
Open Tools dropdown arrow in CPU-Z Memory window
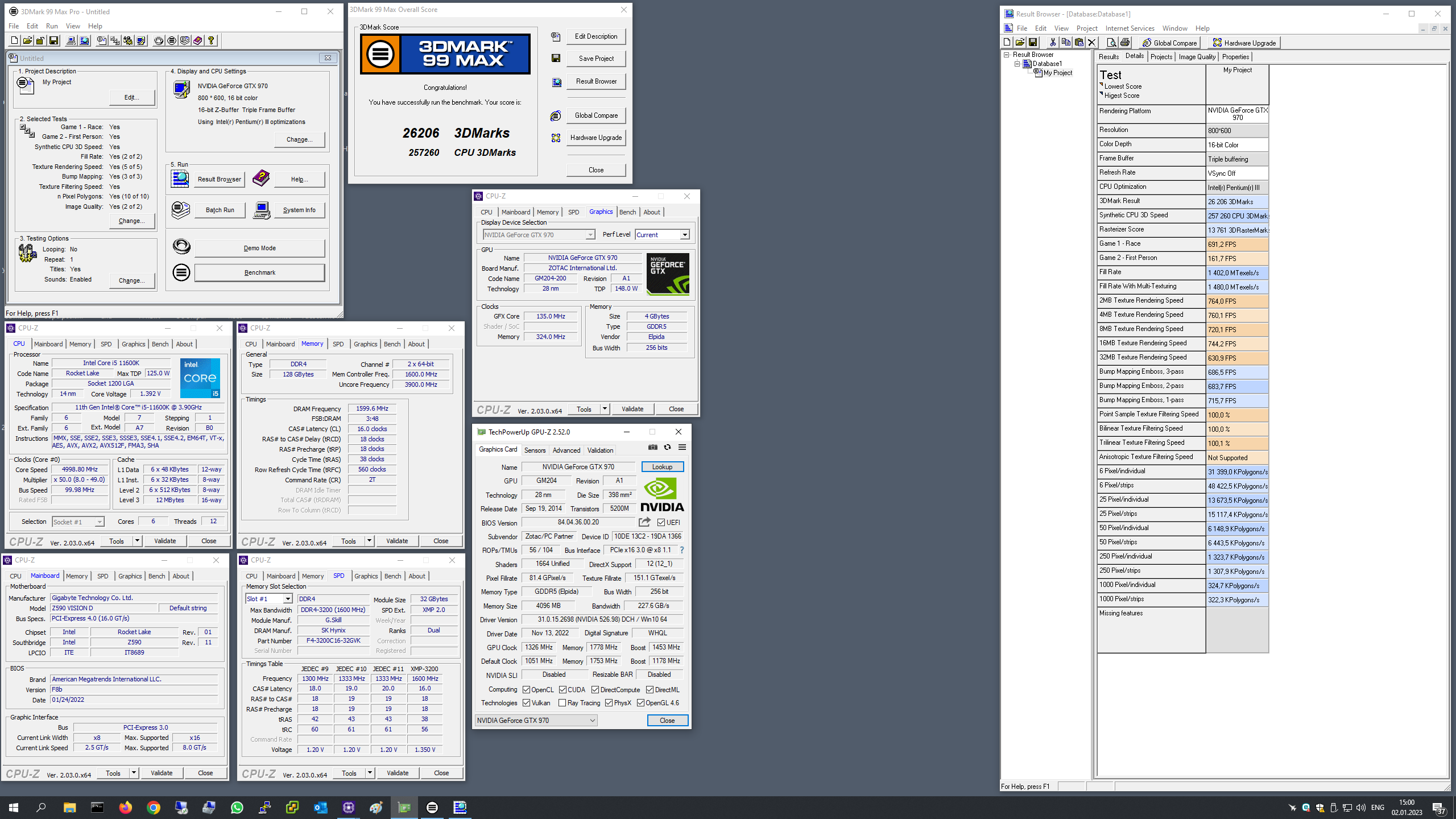click(369, 541)
